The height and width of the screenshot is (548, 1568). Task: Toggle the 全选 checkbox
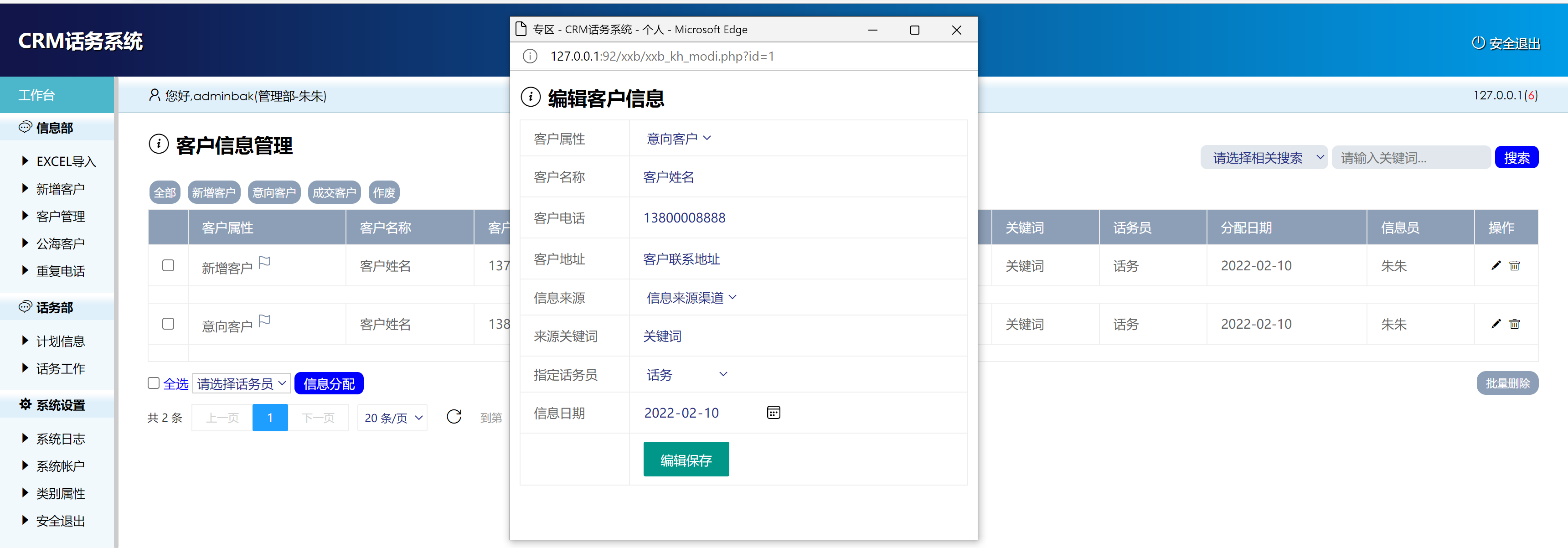click(x=154, y=383)
